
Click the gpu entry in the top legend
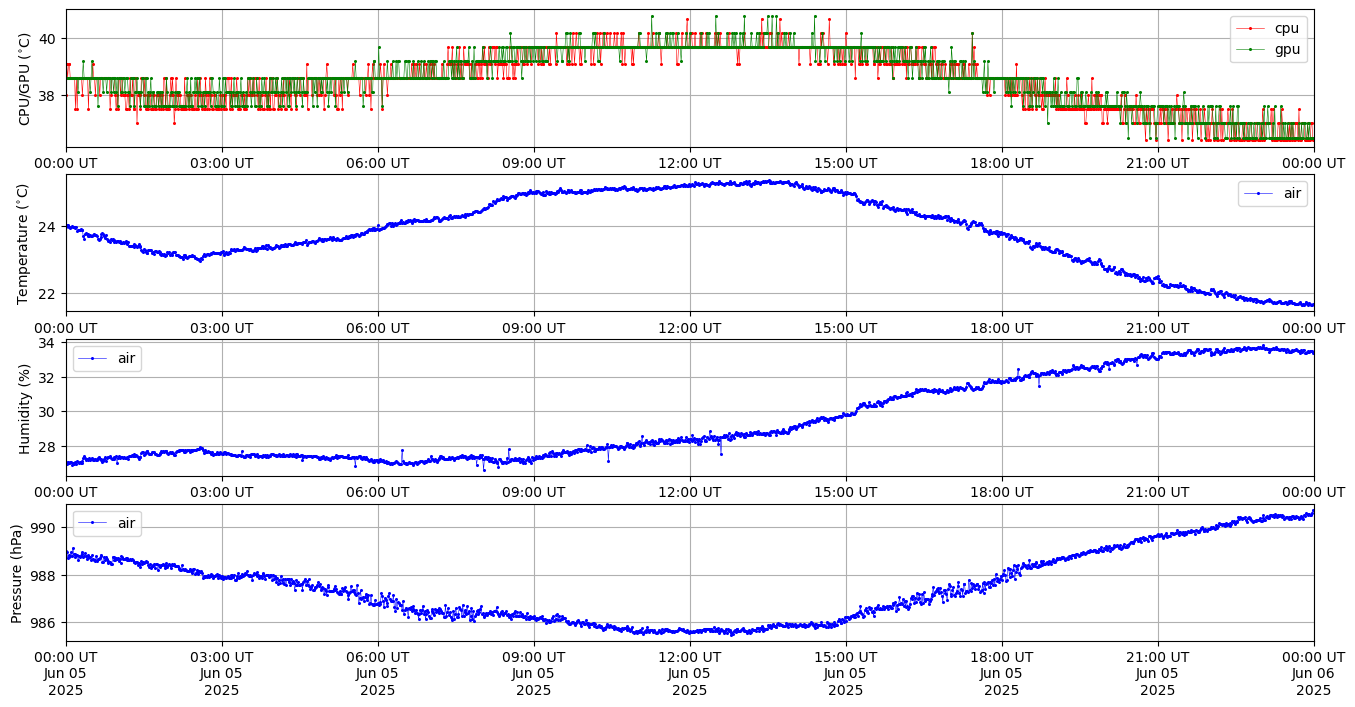click(x=1285, y=47)
